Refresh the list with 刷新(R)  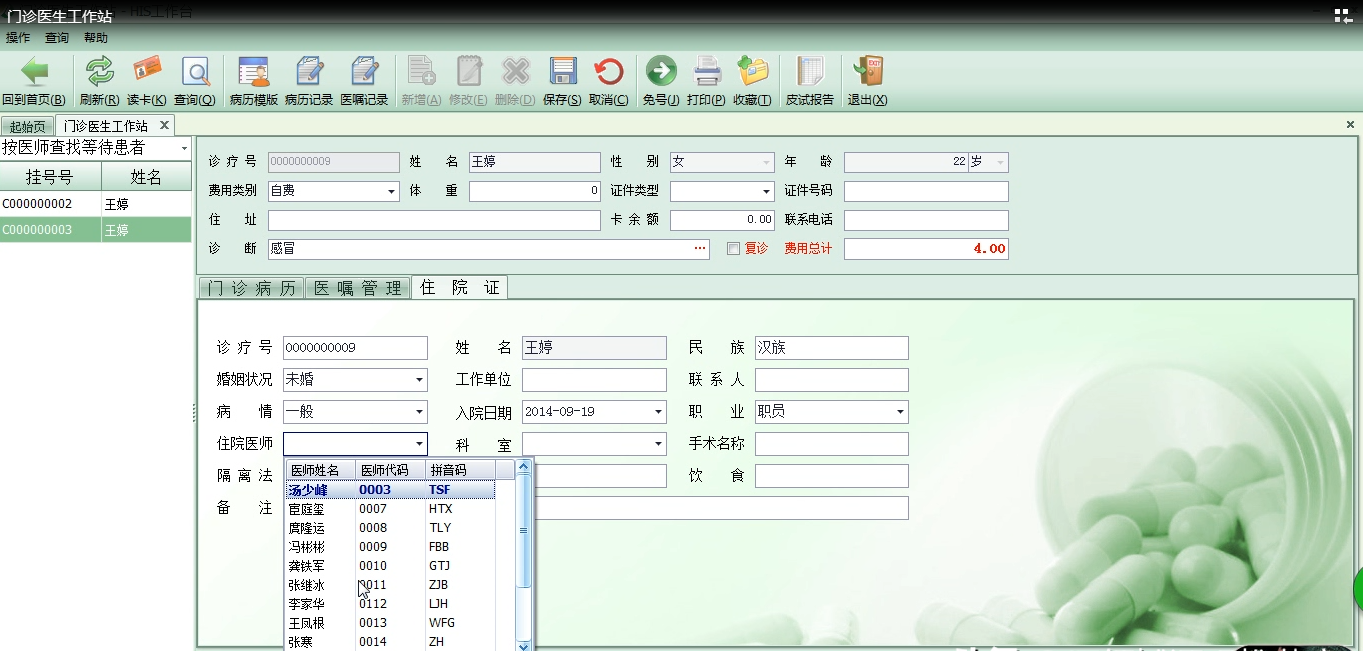(99, 81)
